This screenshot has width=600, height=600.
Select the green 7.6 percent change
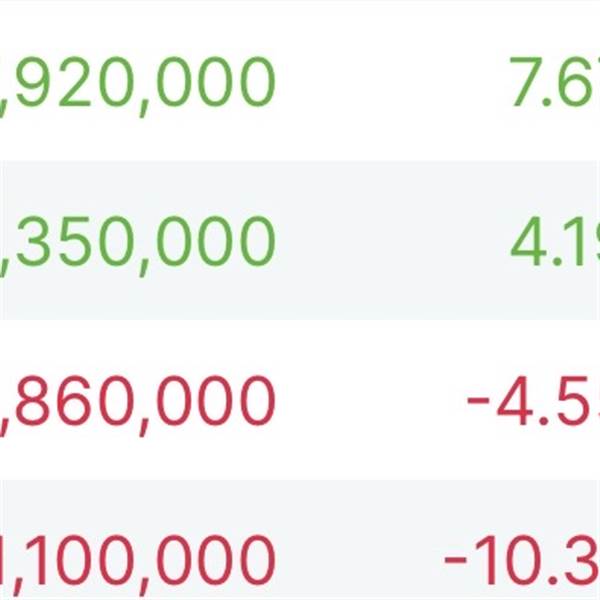pos(555,81)
